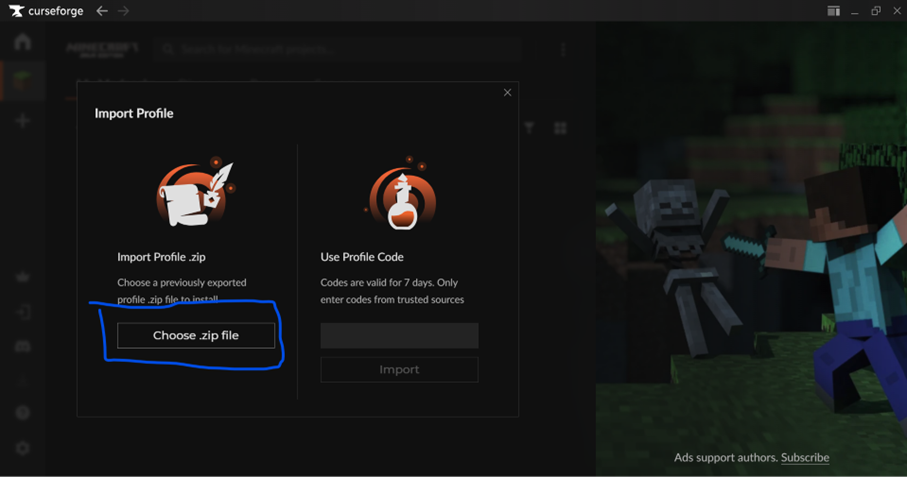Viewport: 907px width, 477px height.
Task: Click the Choose .zip file button
Action: (x=196, y=335)
